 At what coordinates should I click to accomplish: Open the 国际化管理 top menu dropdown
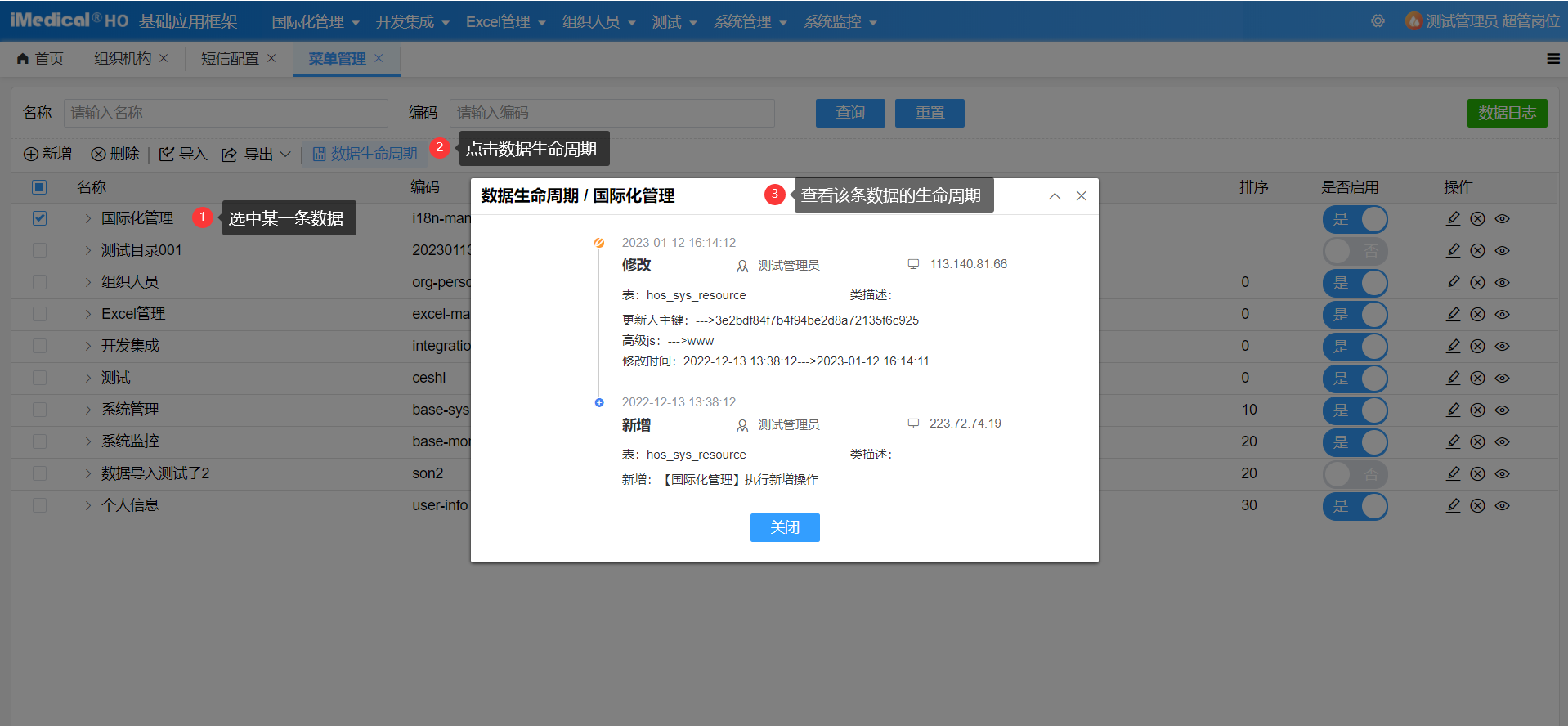coord(316,22)
